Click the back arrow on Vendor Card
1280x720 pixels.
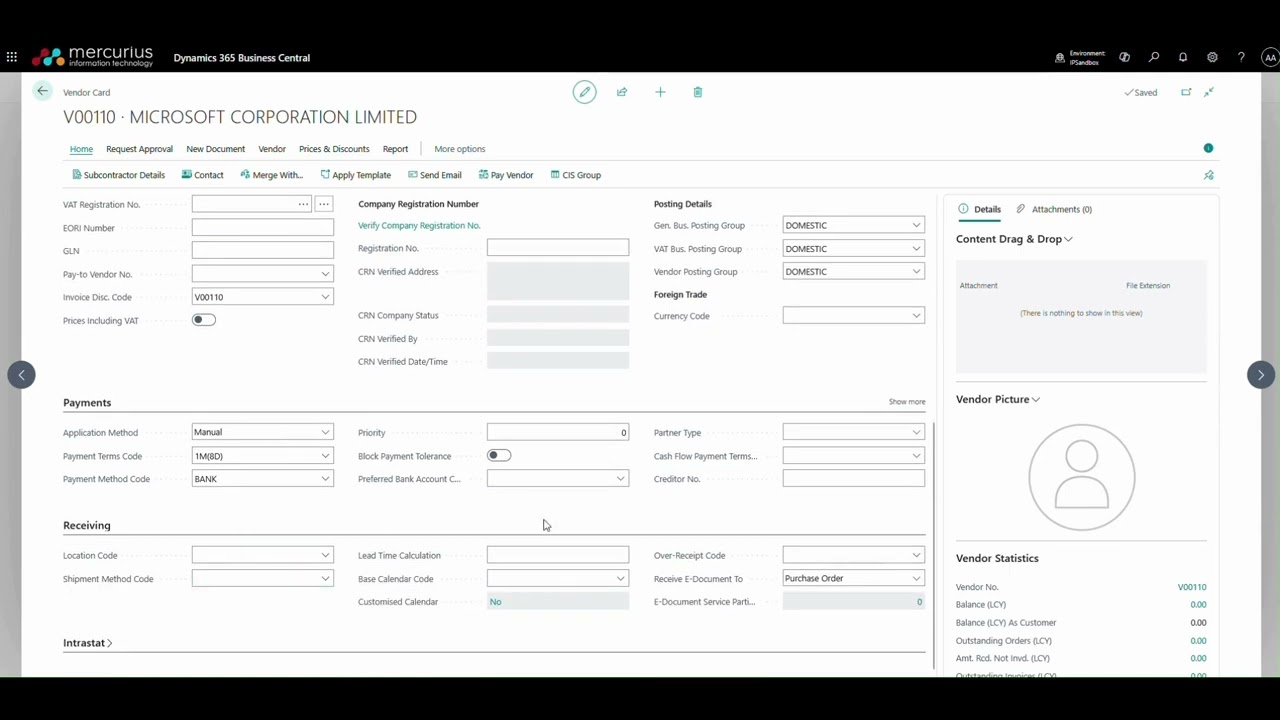point(42,91)
